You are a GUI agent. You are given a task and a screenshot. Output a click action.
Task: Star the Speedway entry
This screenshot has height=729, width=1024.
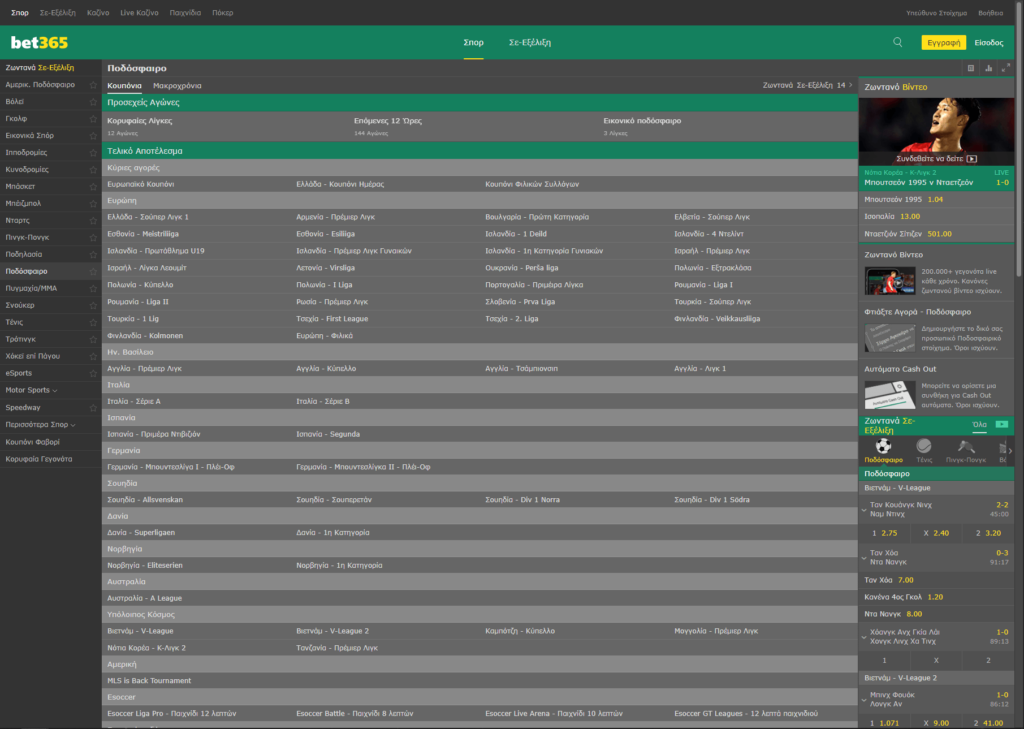[93, 408]
